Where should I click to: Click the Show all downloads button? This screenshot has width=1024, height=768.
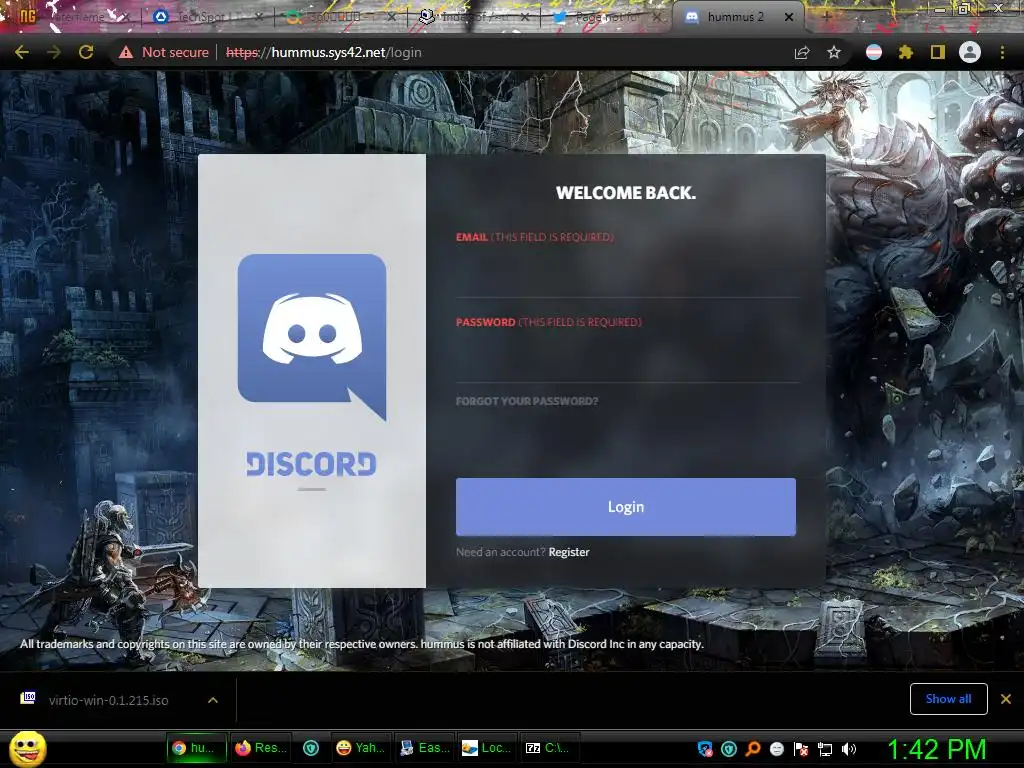click(x=948, y=699)
